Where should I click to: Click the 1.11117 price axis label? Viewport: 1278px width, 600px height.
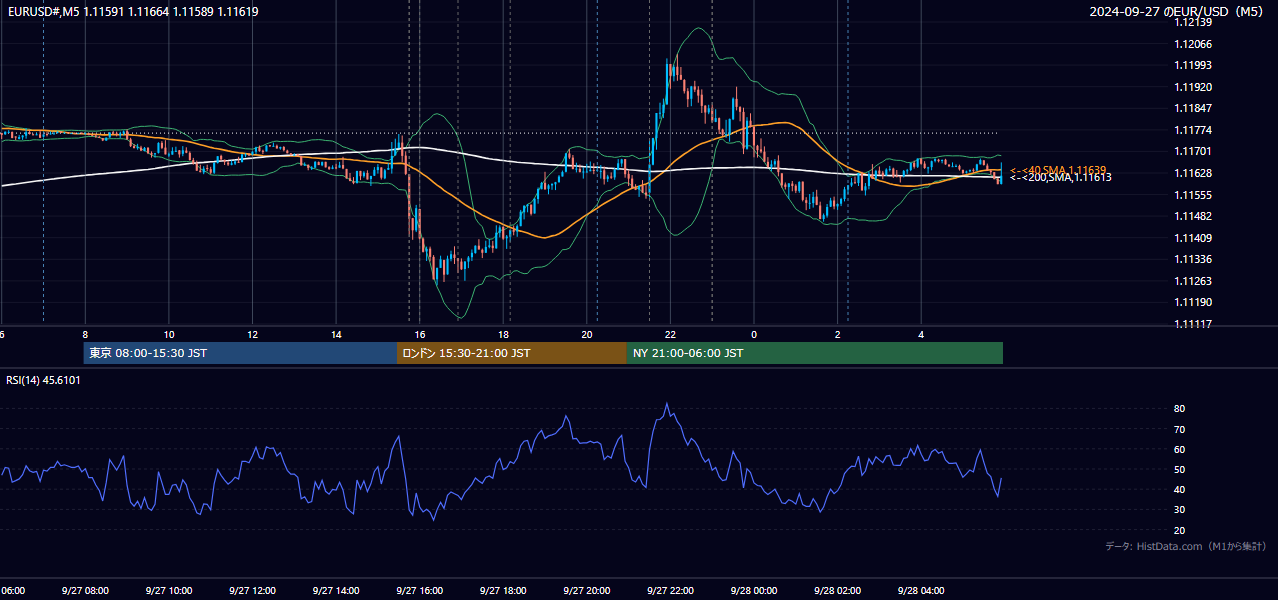[x=1193, y=324]
